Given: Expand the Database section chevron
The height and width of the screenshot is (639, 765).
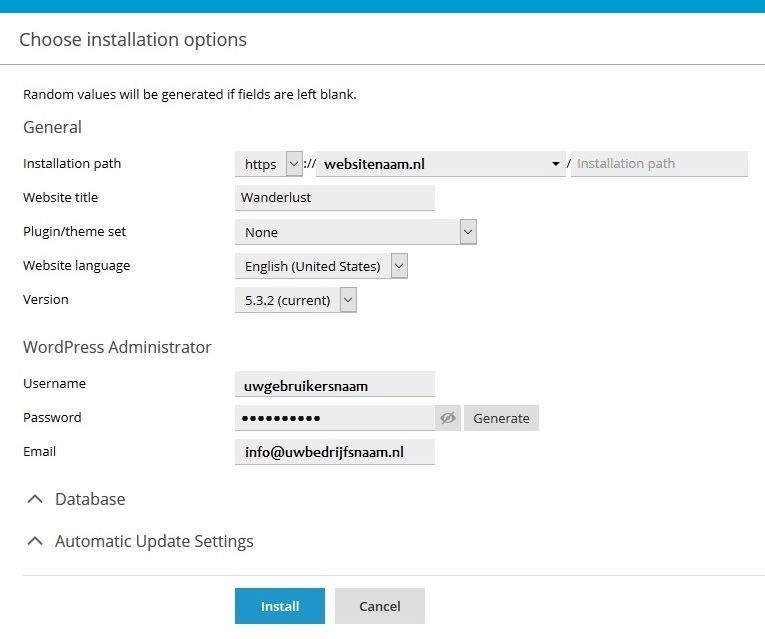Looking at the screenshot, I should click(35, 499).
